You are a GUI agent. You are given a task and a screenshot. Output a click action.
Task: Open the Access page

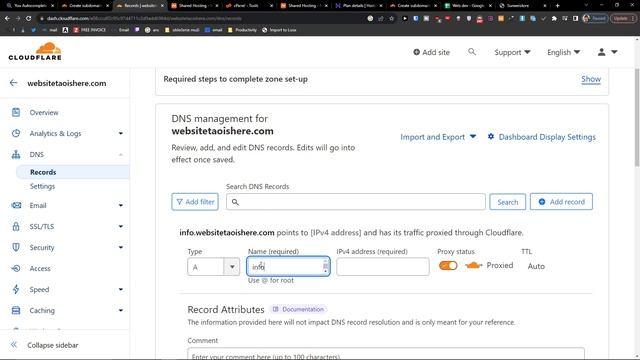(x=40, y=268)
